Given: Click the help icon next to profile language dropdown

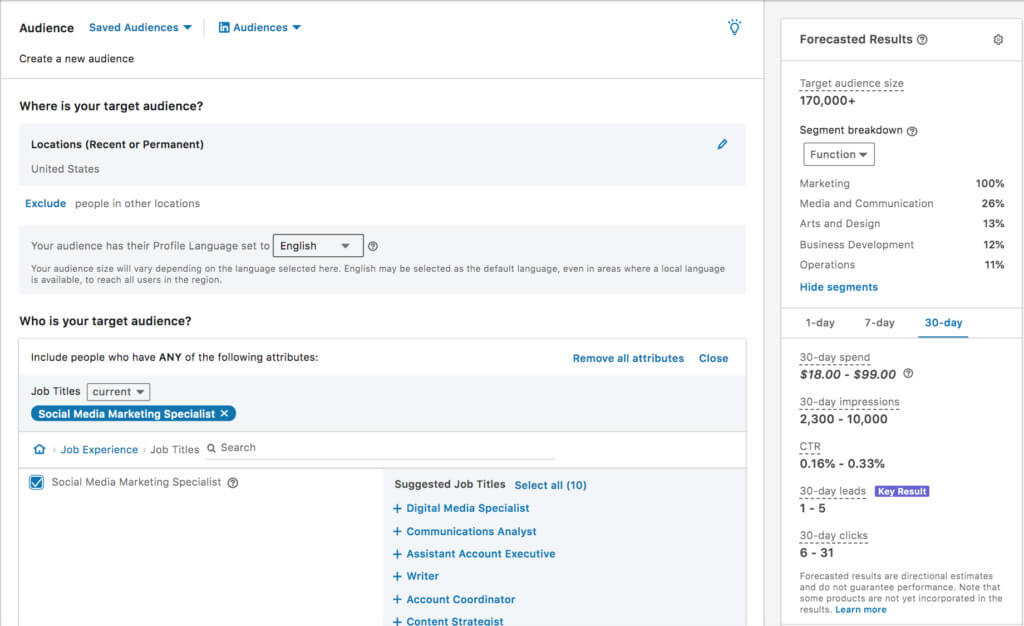Looking at the screenshot, I should (x=373, y=245).
